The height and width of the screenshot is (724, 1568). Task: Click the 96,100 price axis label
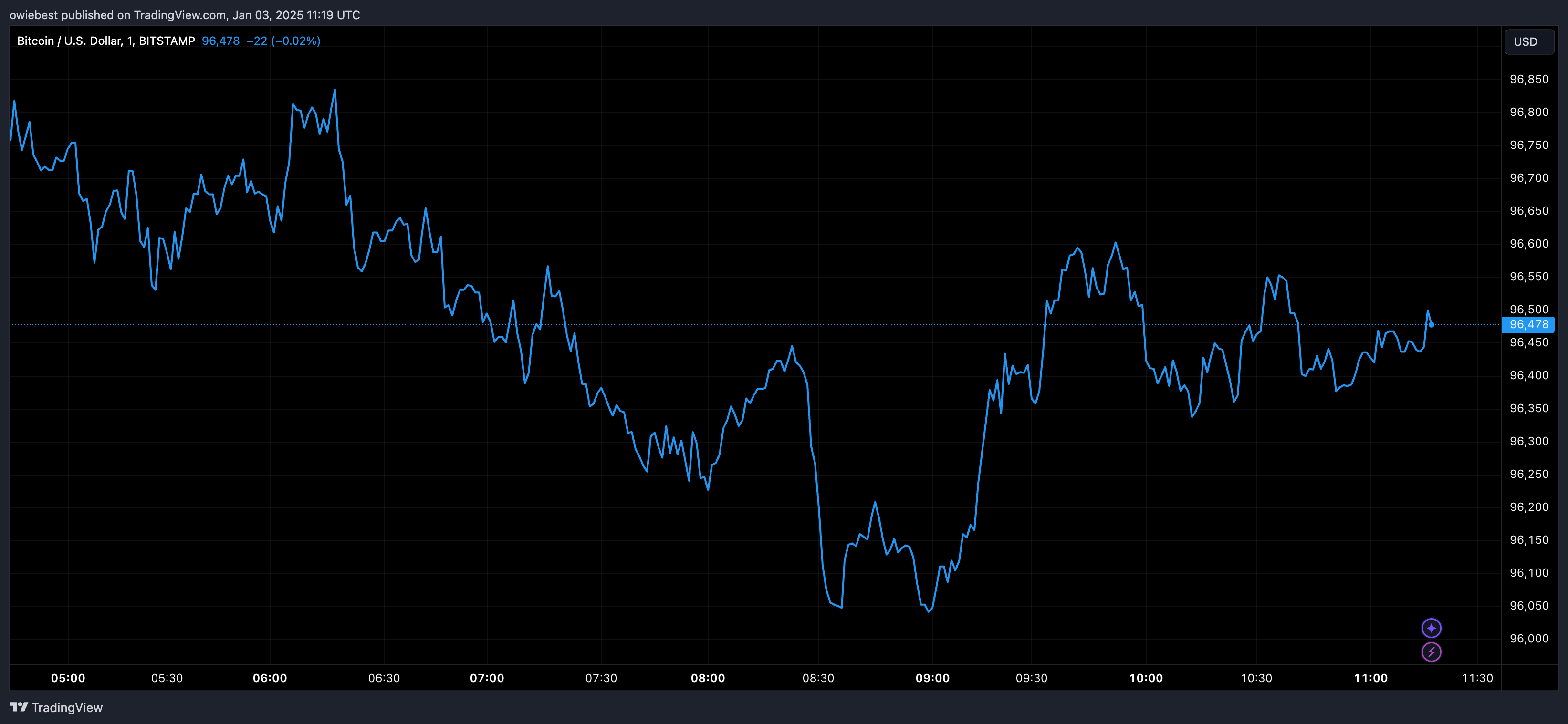point(1529,572)
